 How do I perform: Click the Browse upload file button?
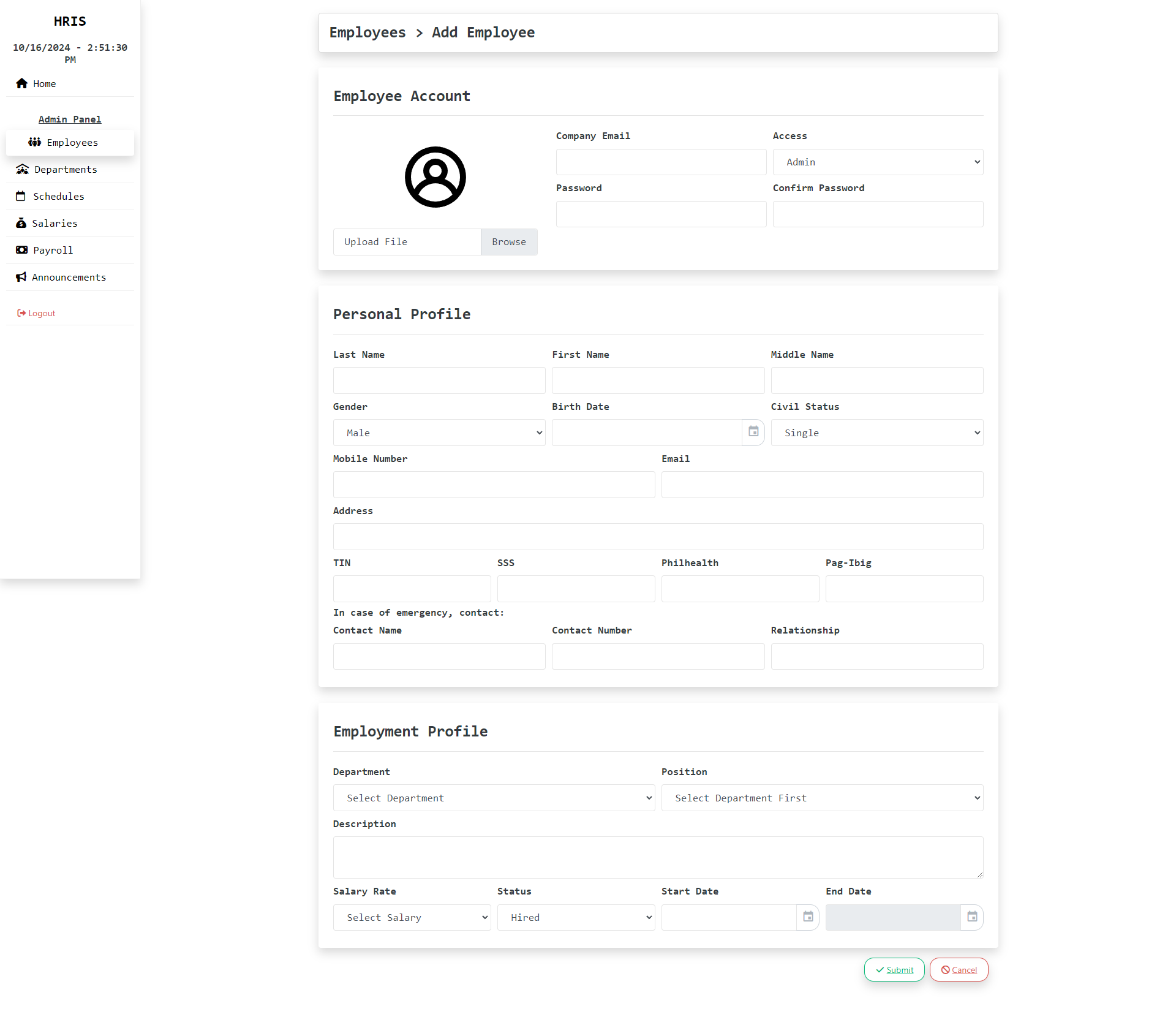point(508,242)
